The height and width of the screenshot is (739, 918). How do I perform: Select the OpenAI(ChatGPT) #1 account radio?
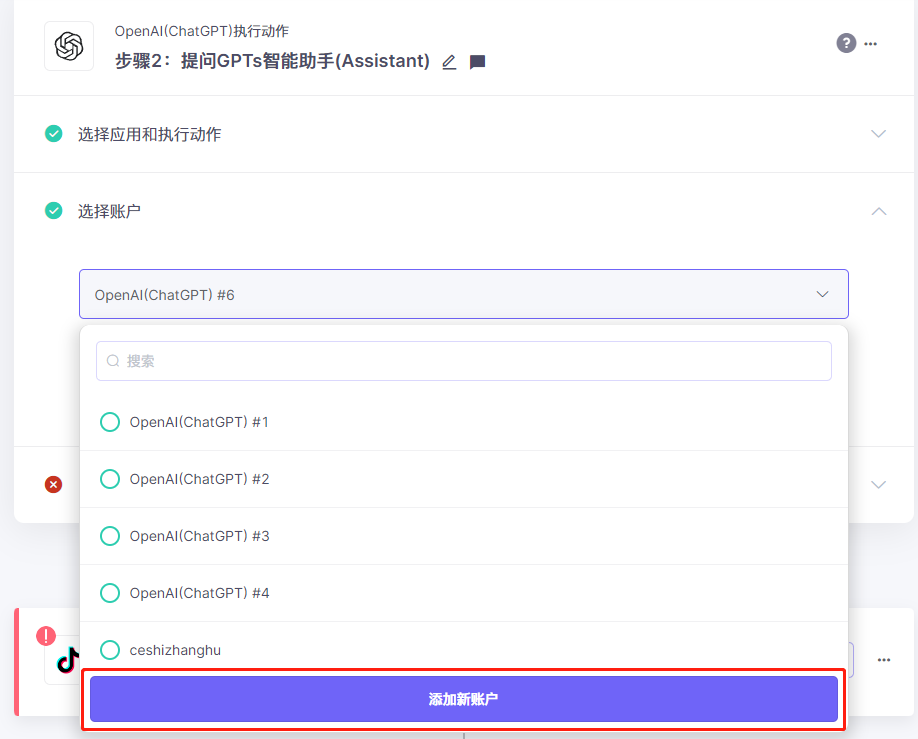click(x=110, y=422)
